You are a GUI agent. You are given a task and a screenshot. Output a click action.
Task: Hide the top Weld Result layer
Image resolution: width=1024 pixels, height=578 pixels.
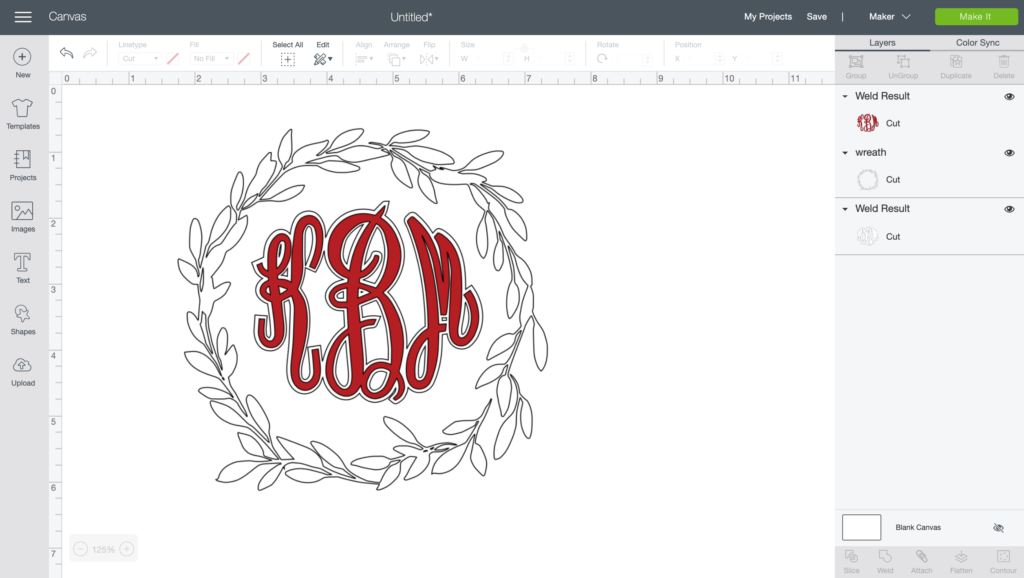tap(1009, 97)
